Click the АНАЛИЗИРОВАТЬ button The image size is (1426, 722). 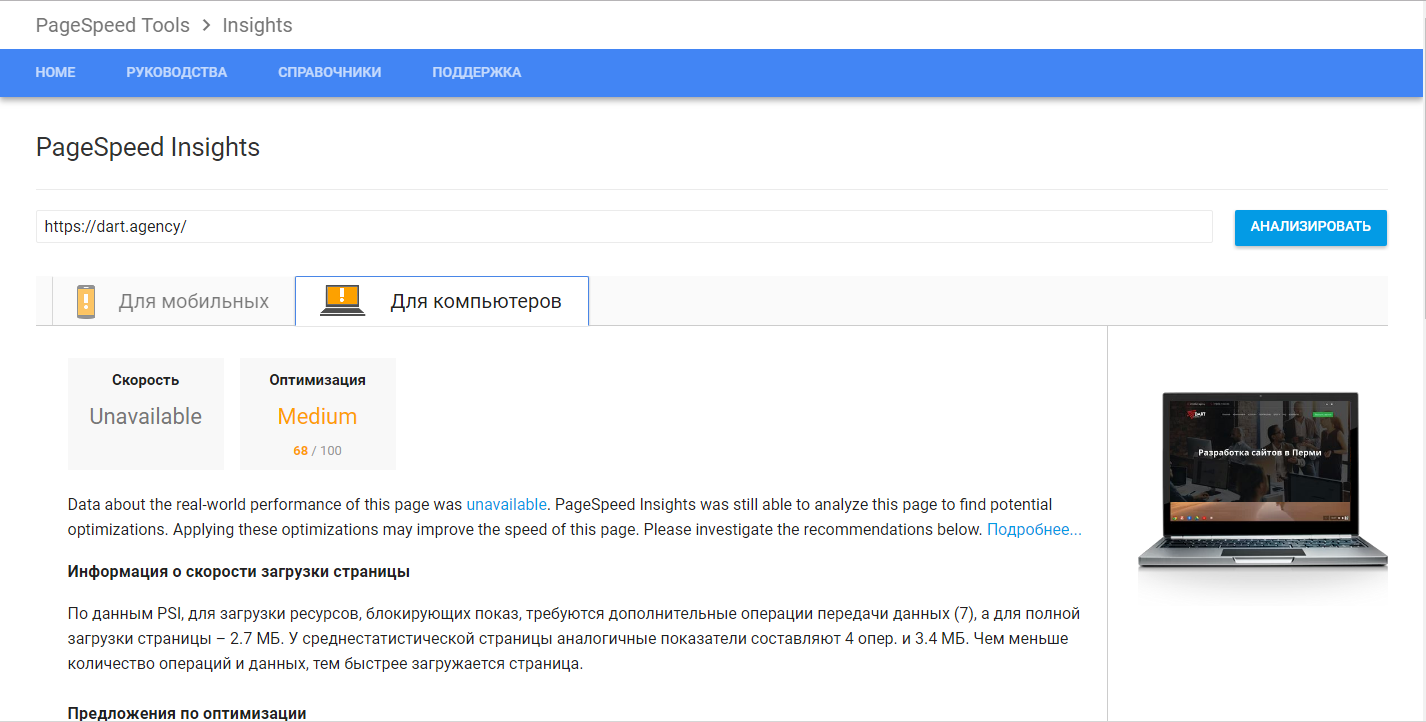click(1310, 227)
